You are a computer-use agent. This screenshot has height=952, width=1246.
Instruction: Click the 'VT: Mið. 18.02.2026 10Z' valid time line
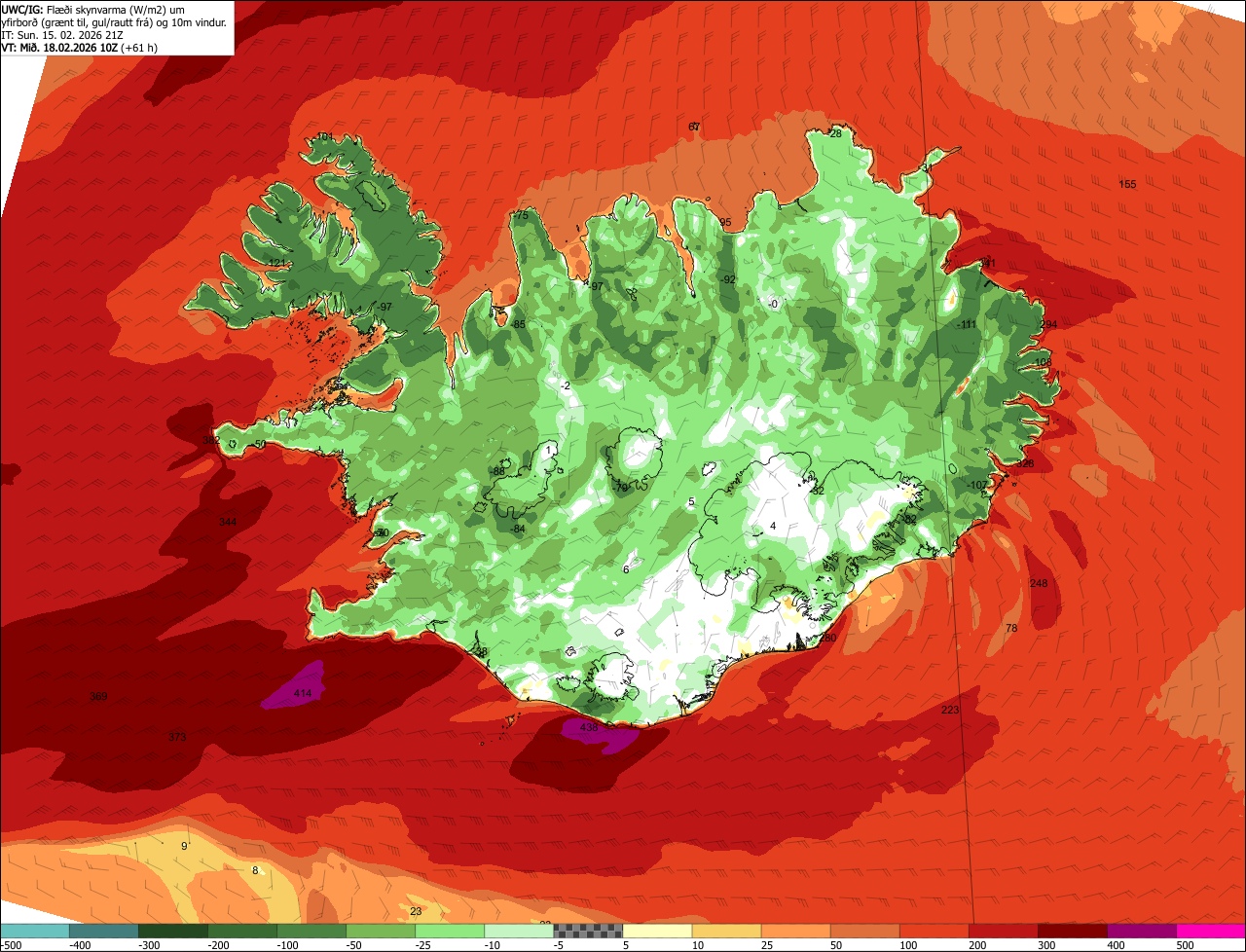click(60, 47)
